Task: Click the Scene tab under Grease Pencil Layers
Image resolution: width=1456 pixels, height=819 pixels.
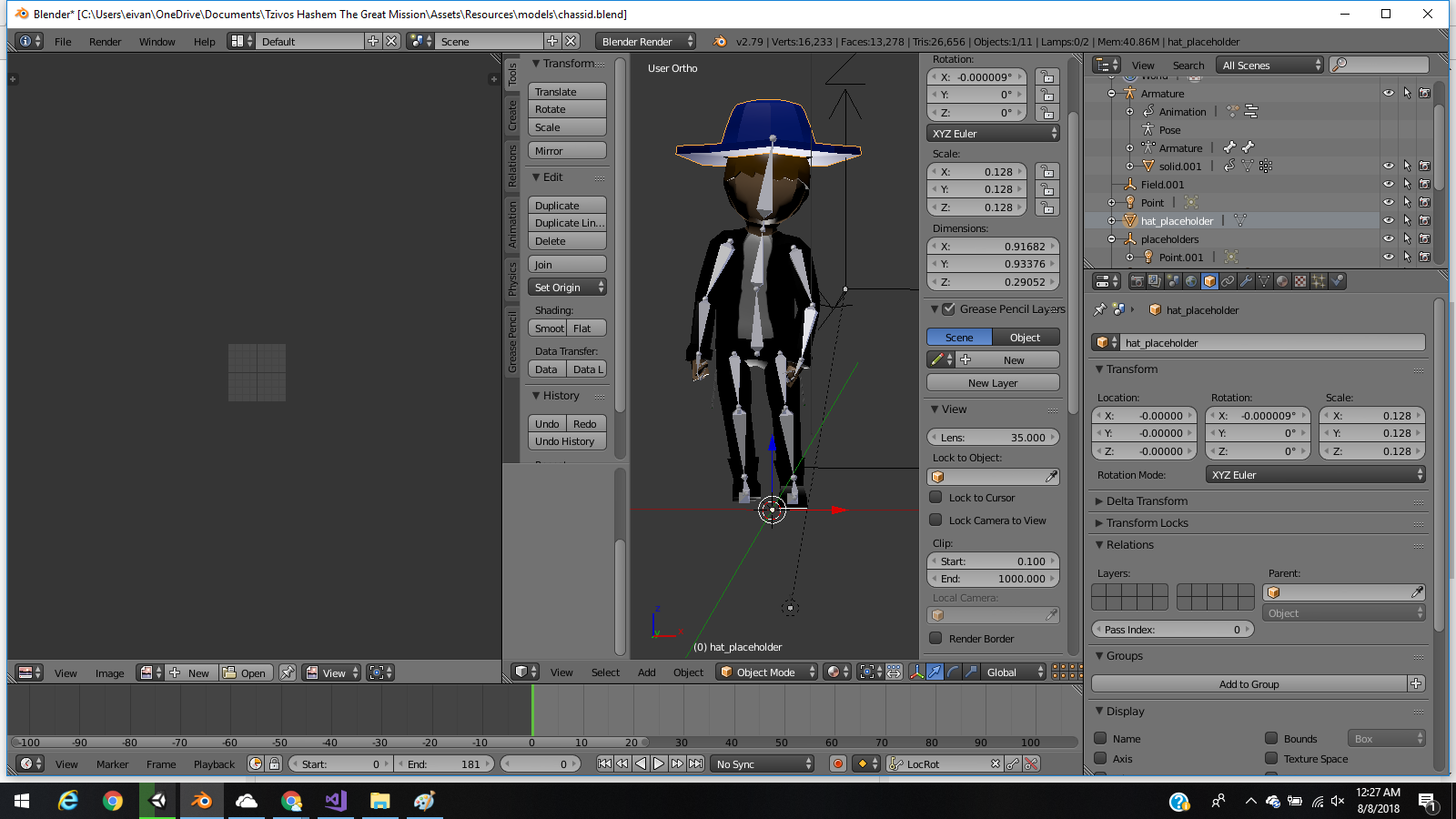Action: tap(958, 337)
